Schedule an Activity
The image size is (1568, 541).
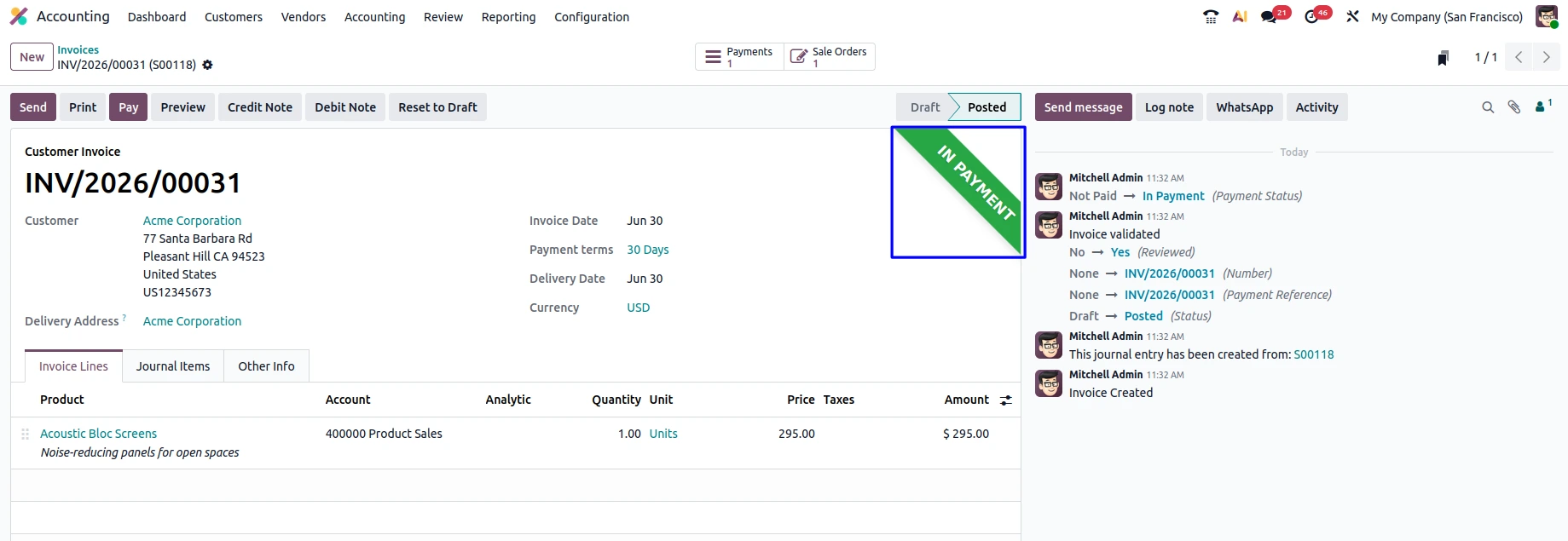[x=1316, y=107]
